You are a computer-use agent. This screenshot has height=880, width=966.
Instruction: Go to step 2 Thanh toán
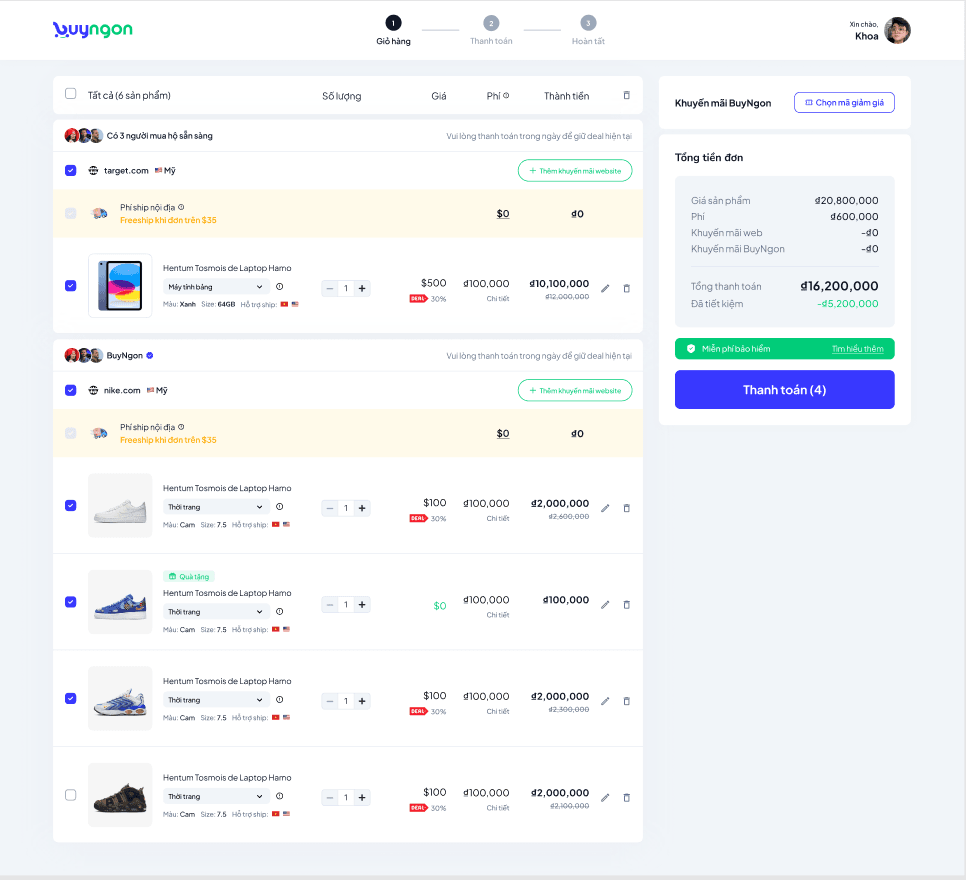[x=491, y=30]
